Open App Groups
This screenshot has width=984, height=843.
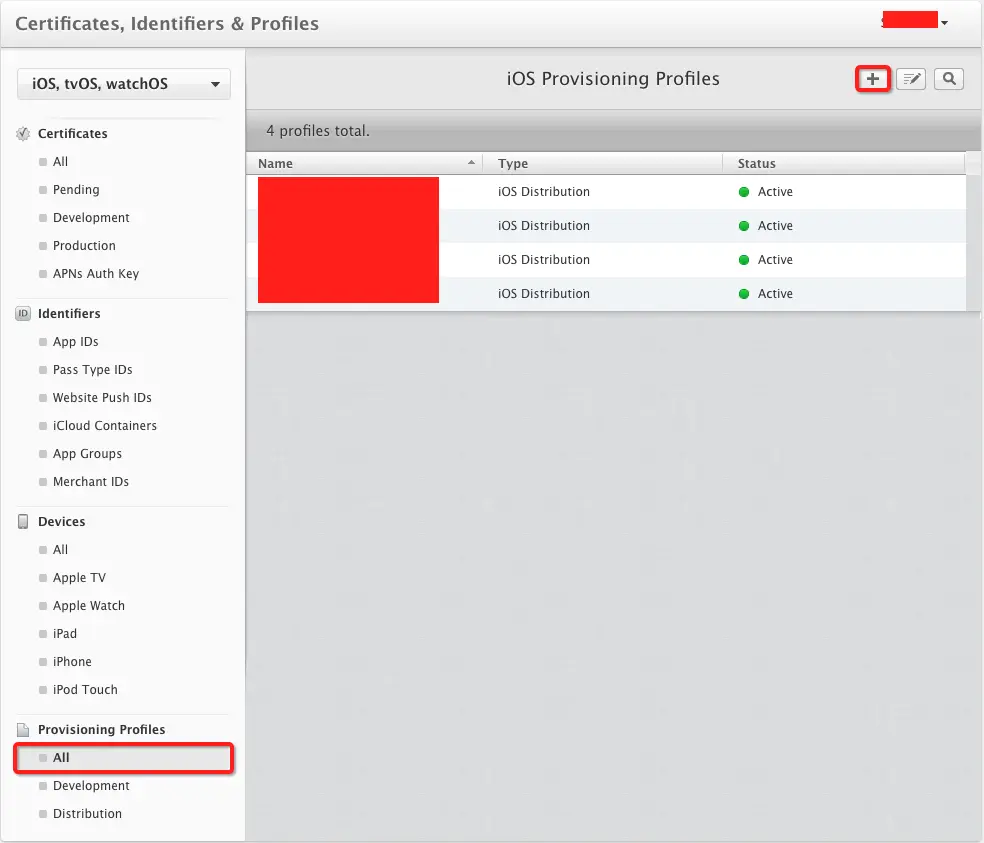point(87,453)
